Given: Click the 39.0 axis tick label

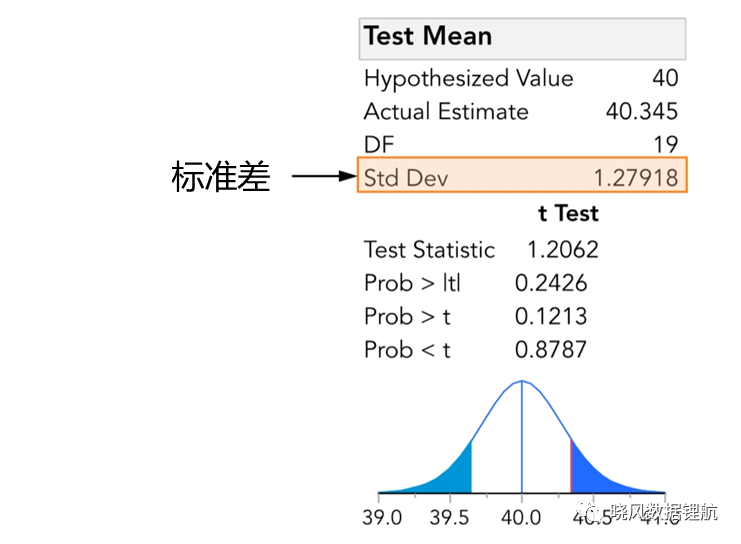Looking at the screenshot, I should click(382, 518).
